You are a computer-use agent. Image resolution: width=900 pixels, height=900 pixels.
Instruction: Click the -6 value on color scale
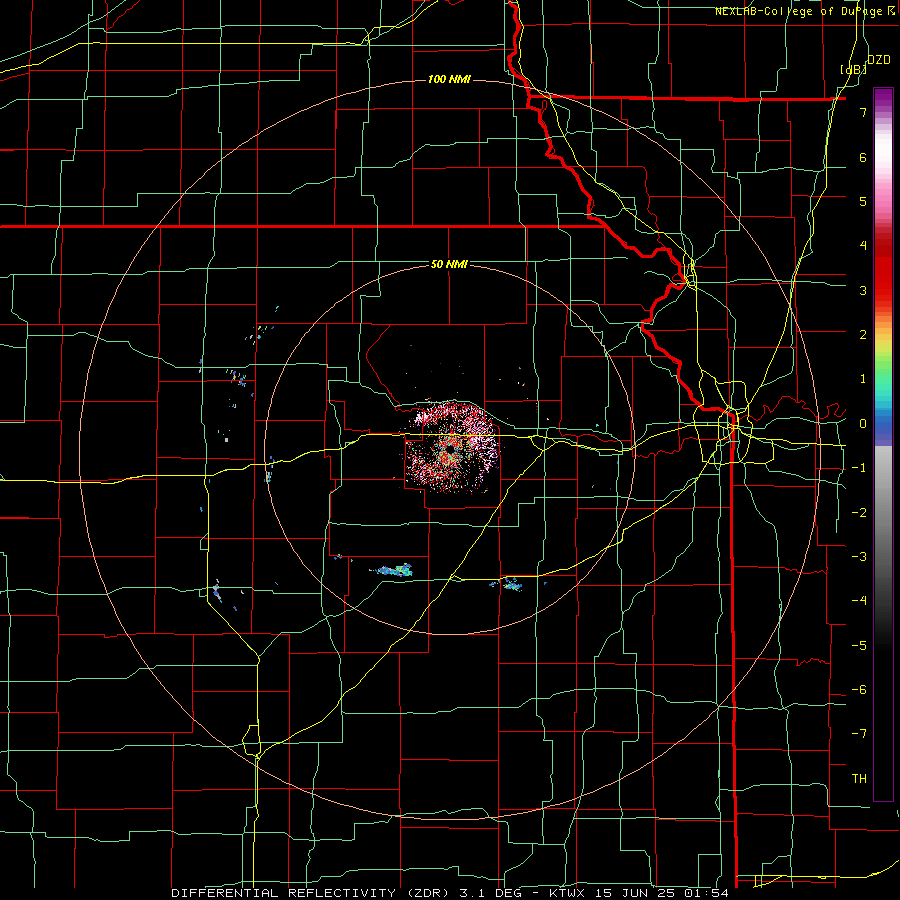click(859, 689)
